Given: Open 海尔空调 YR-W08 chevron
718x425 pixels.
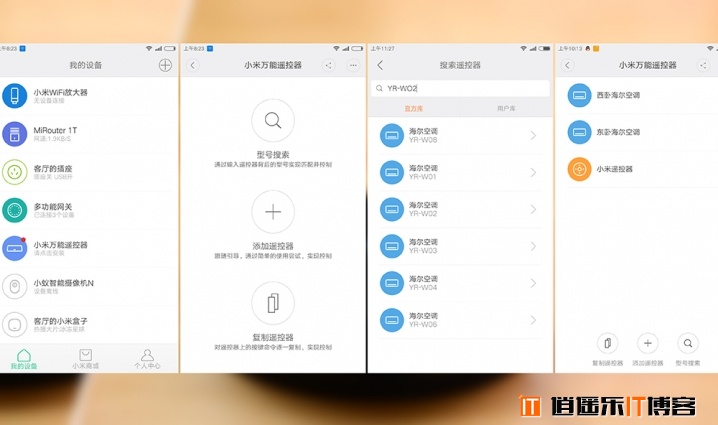Looking at the screenshot, I should [x=533, y=135].
